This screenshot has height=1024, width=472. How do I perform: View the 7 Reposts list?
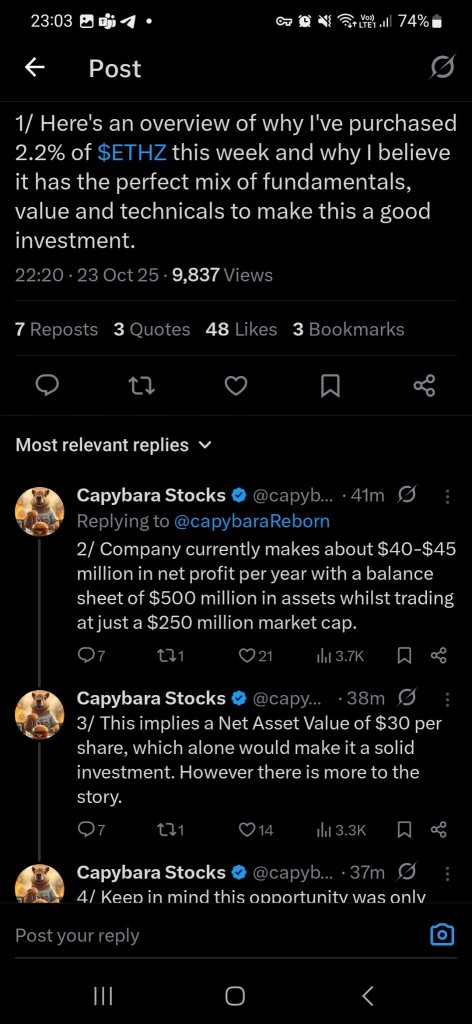56,330
